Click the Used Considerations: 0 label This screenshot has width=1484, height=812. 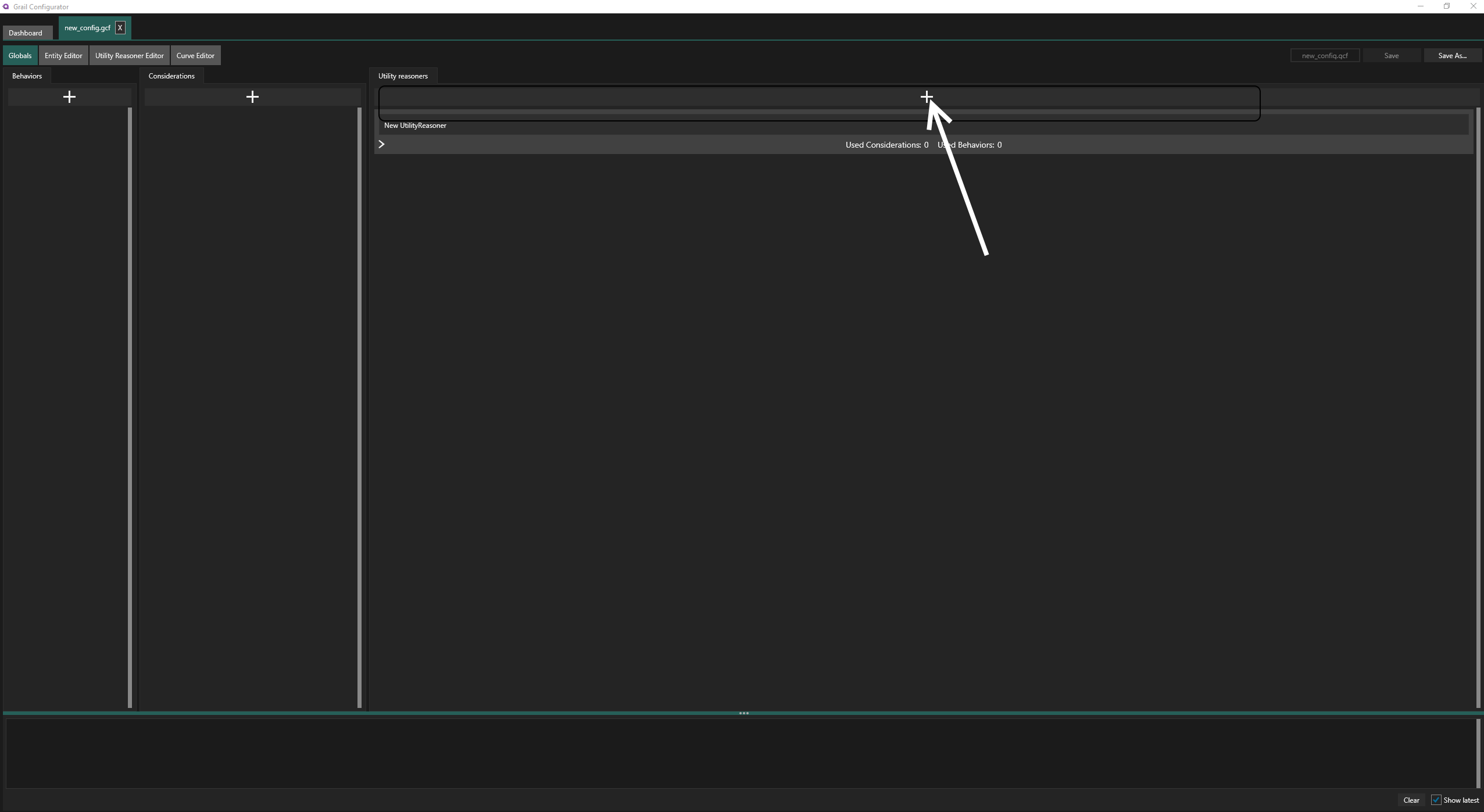pos(887,145)
